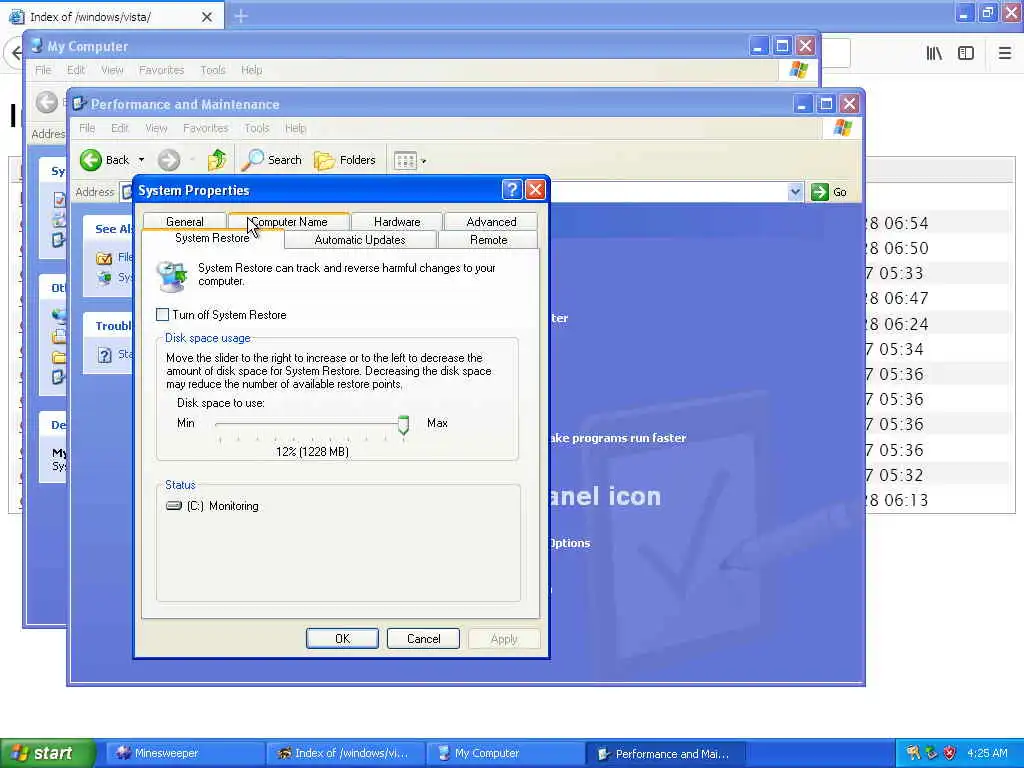Click the programs run faster task link
This screenshot has height=768, width=1024.
coord(618,438)
